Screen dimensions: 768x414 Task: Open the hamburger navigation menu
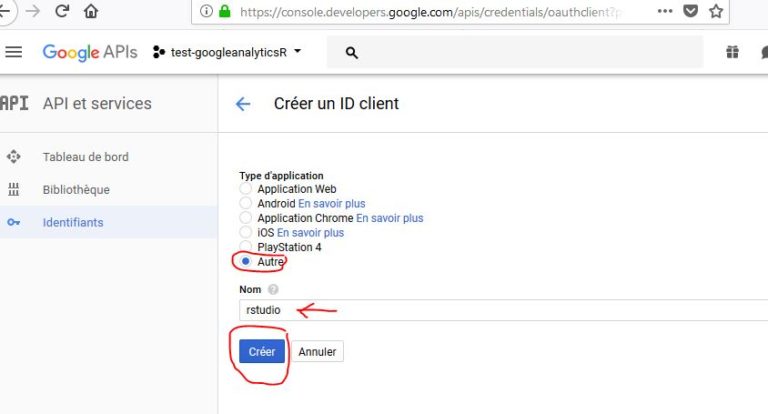coord(14,52)
